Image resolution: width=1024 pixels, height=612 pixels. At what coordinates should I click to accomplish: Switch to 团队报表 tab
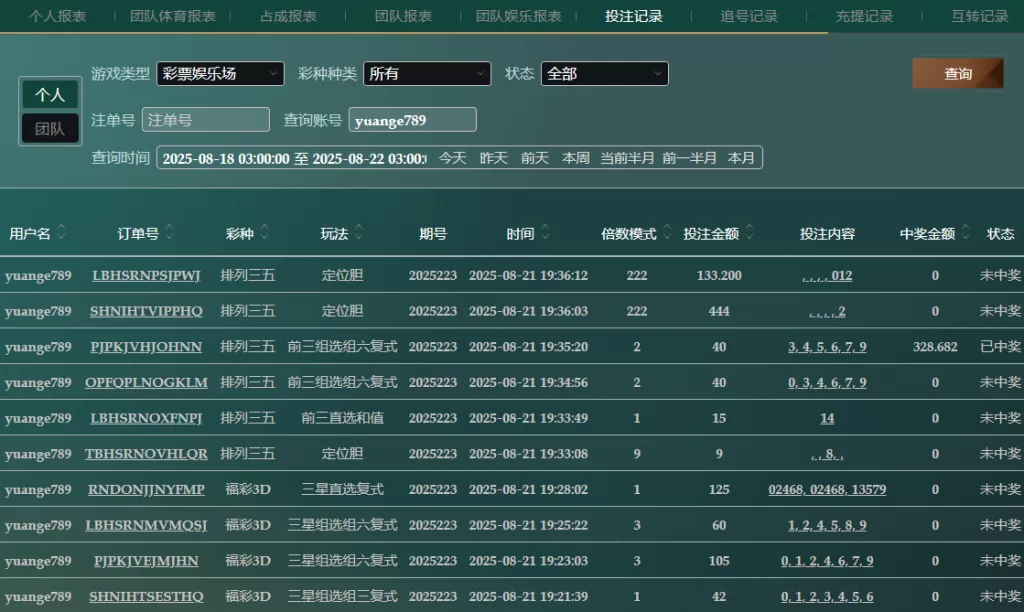[403, 16]
